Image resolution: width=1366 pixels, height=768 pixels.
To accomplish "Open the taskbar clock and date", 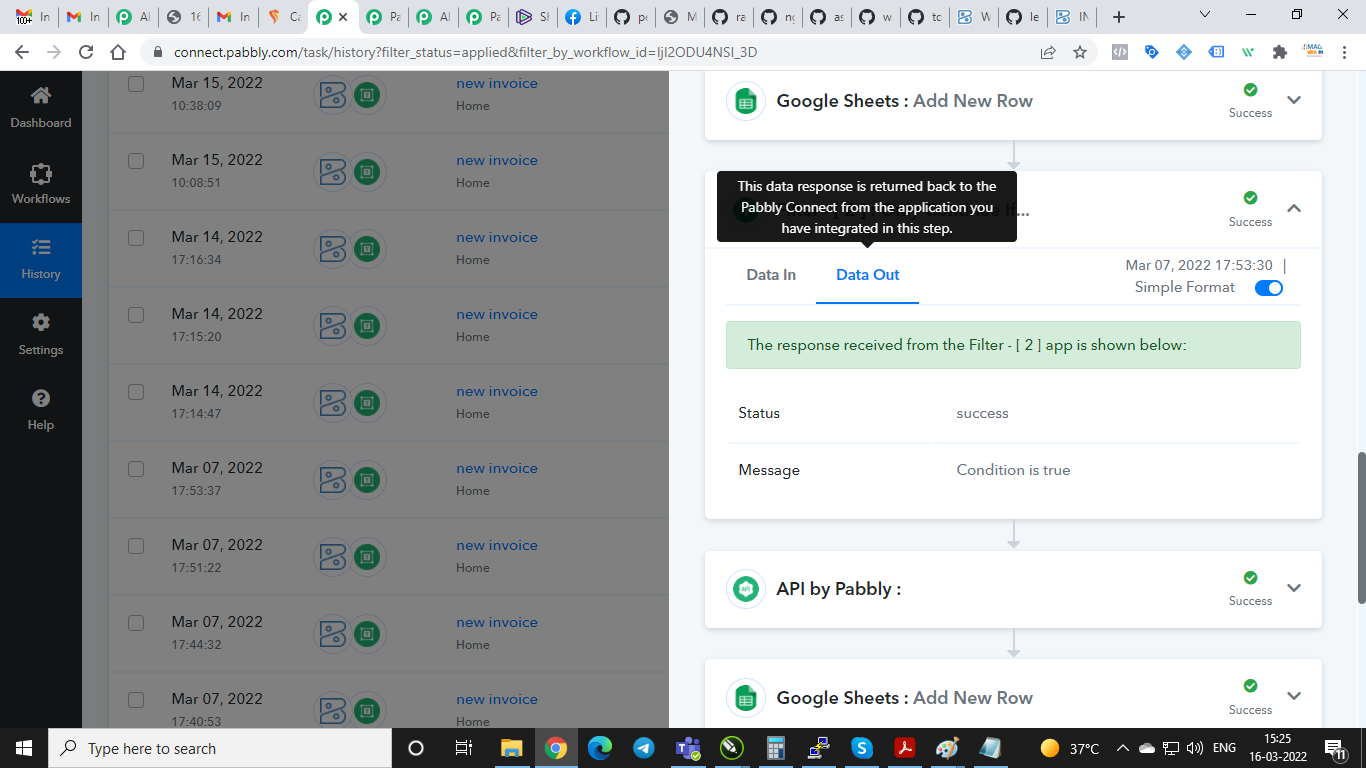I will coord(1277,748).
